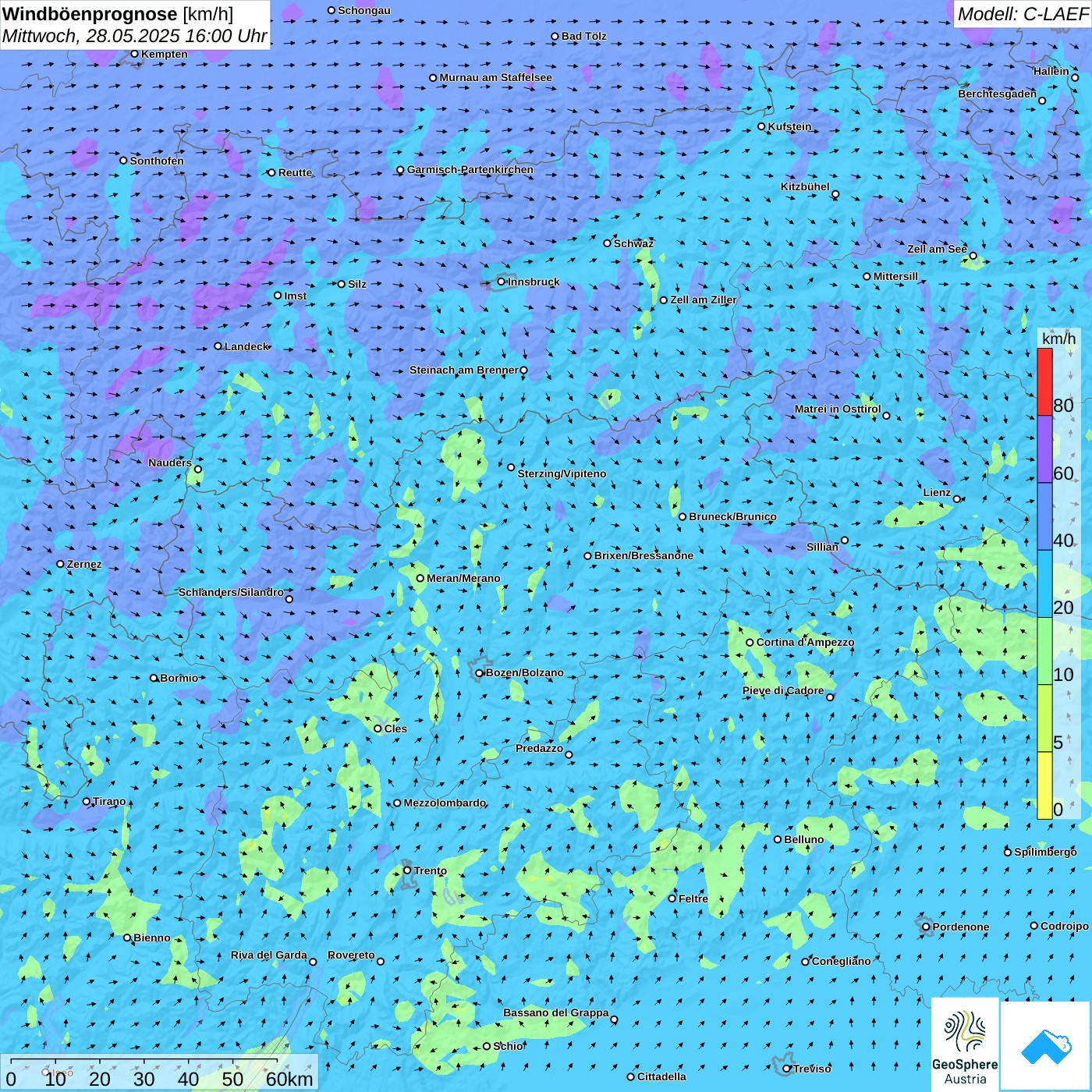Viewport: 1092px width, 1092px height.
Task: Click the Zell am See marker
Action: [x=973, y=256]
